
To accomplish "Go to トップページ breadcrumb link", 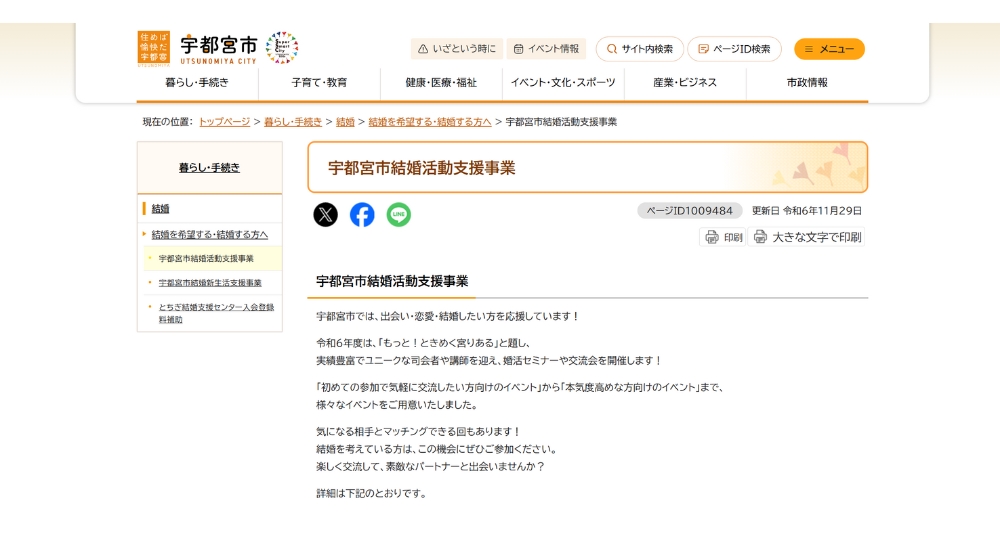I will pyautogui.click(x=224, y=122).
